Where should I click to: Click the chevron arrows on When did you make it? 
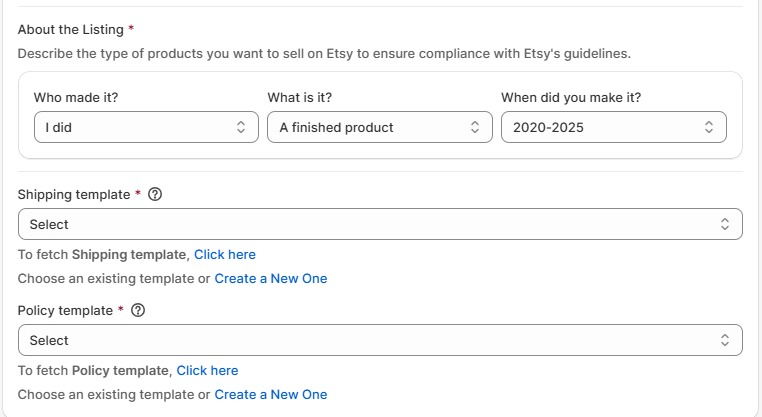pos(709,127)
